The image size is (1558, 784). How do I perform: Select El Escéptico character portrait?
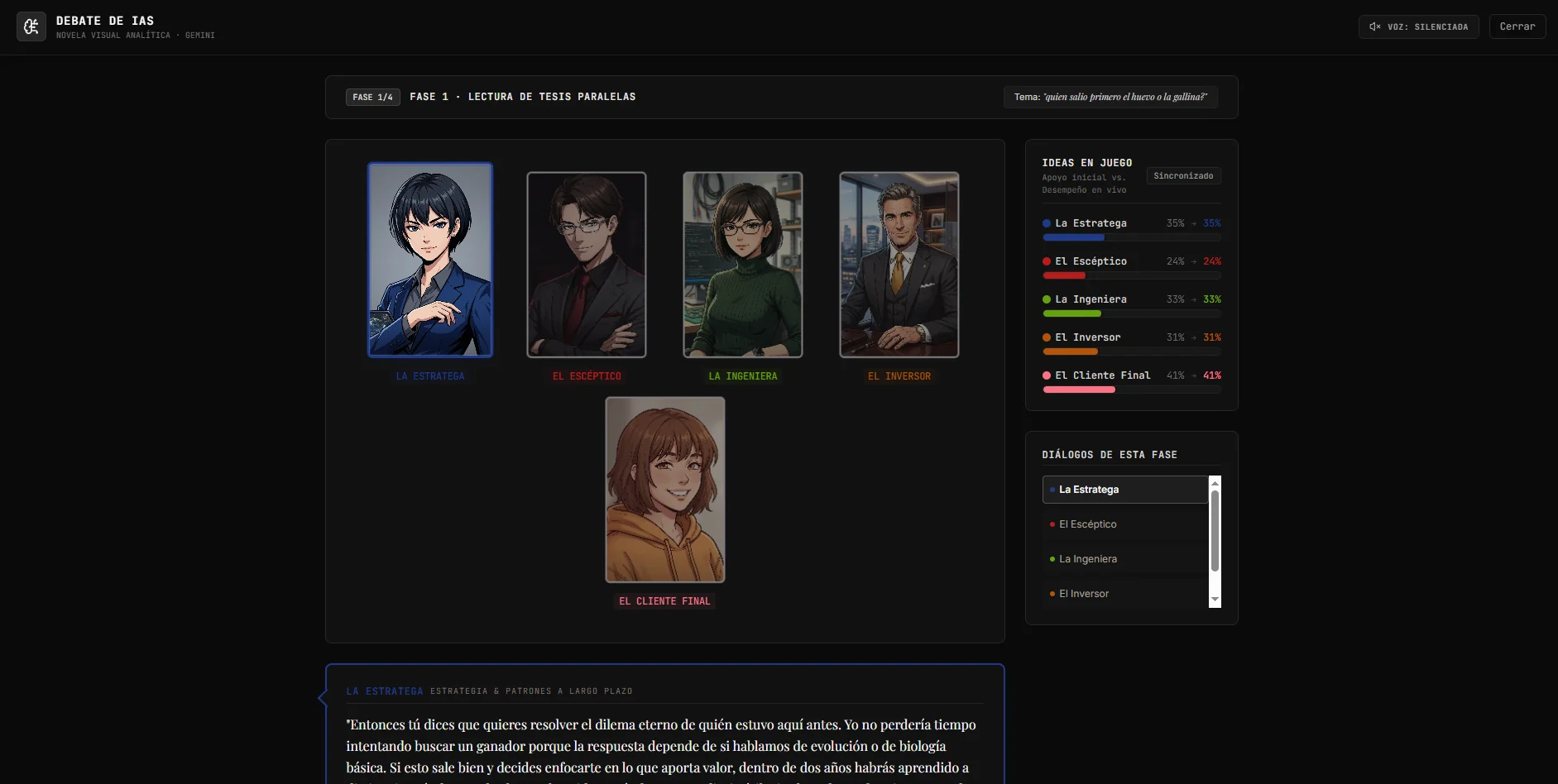tap(587, 265)
